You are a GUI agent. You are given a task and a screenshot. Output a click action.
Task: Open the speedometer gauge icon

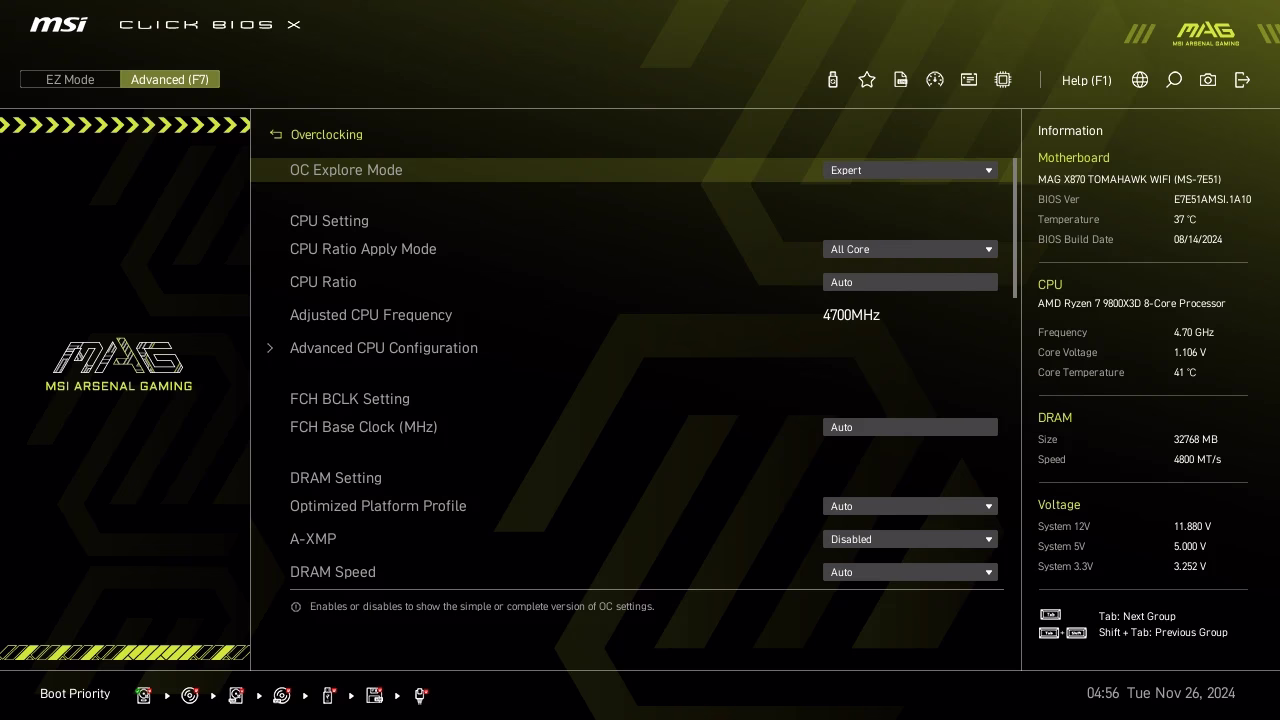tap(935, 80)
